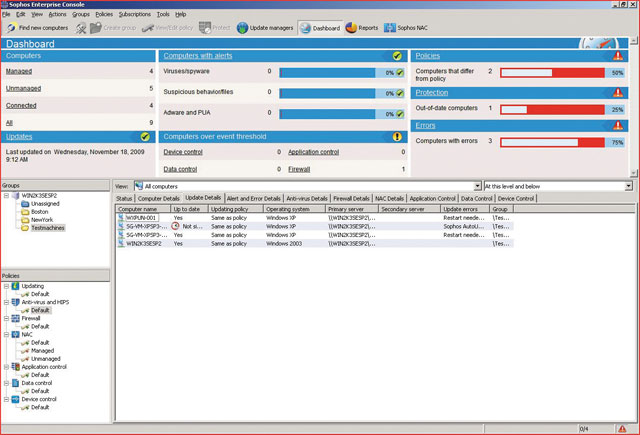Open Reports via the pie chart icon
640x435 pixels.
coord(351,28)
